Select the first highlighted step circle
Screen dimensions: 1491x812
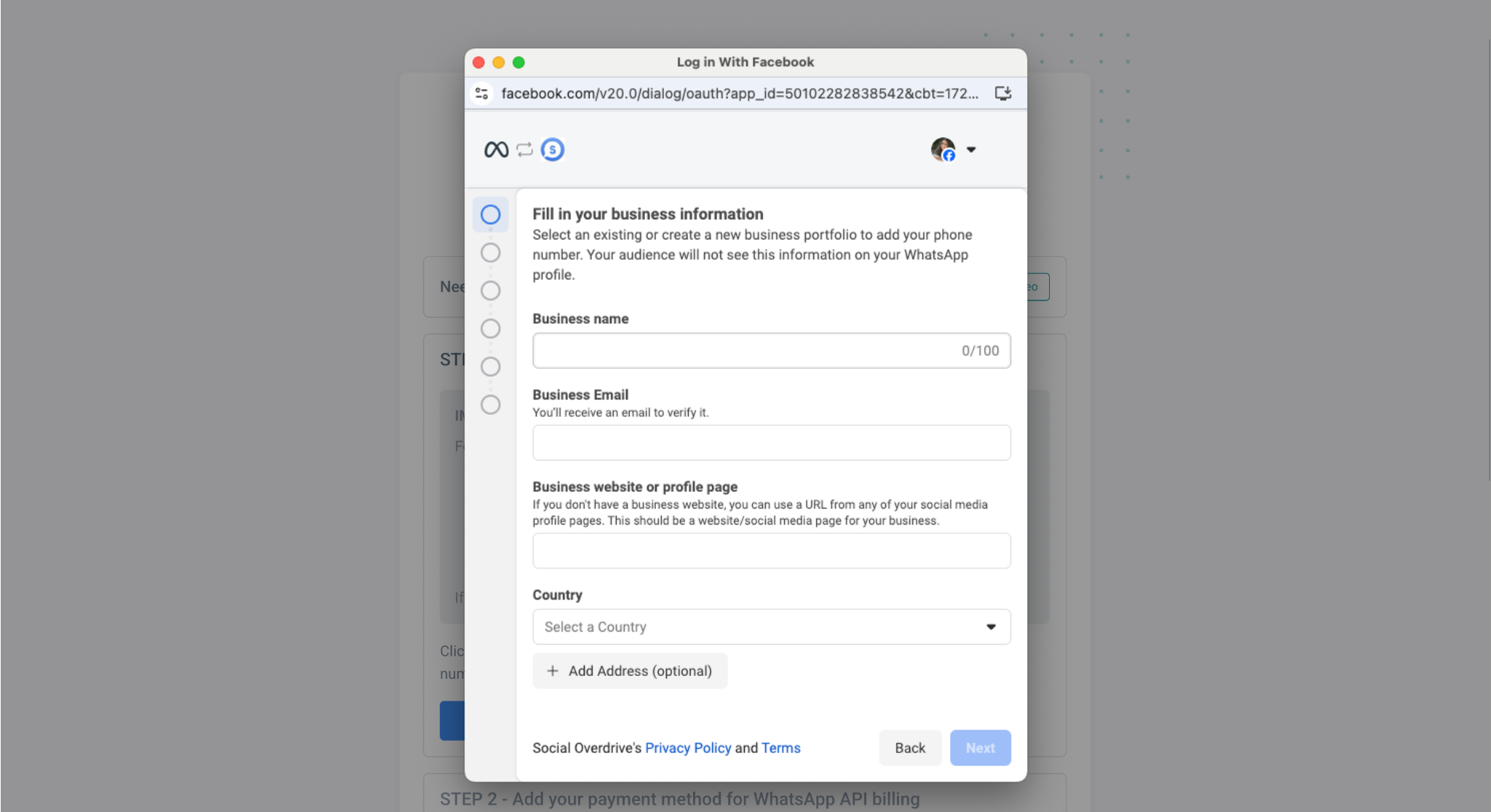491,215
